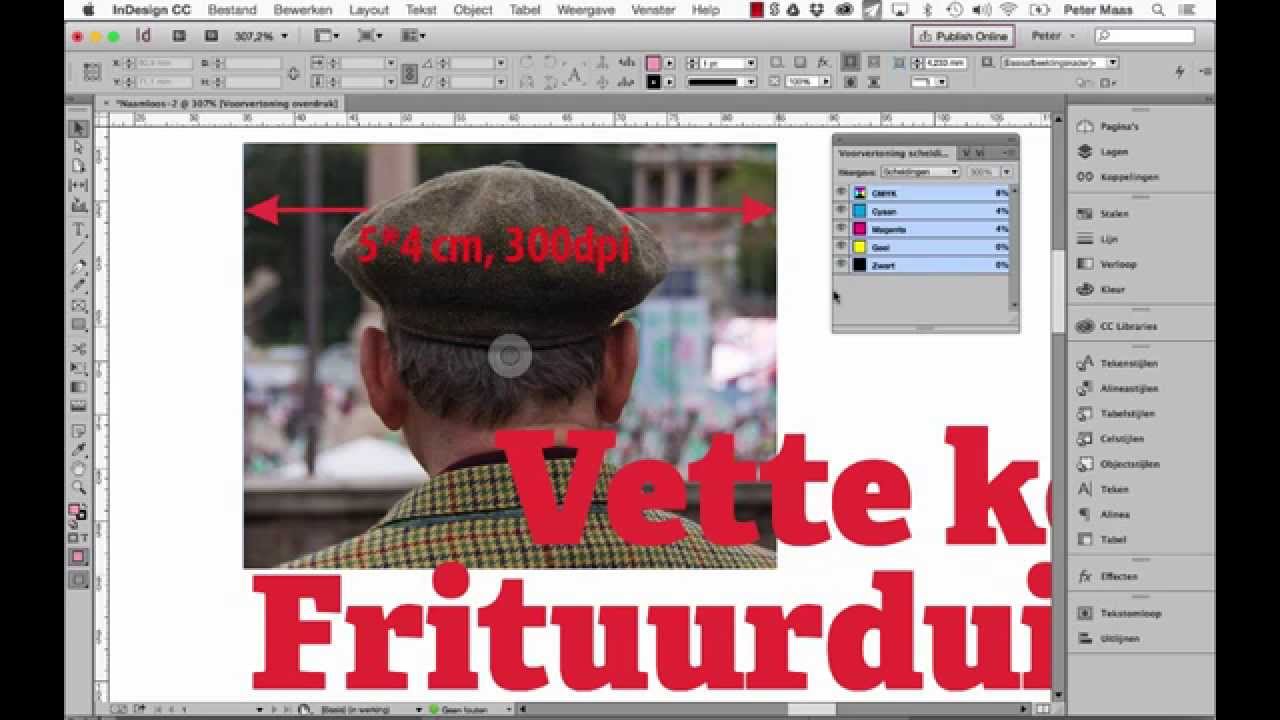Open the CC Libraries panel
1280x720 pixels.
(1115, 326)
